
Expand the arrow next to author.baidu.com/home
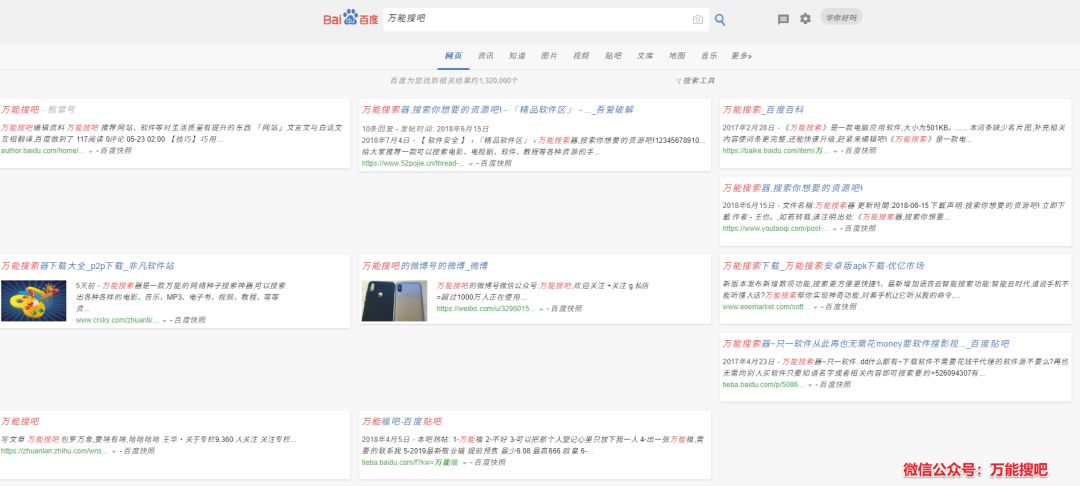[x=90, y=151]
